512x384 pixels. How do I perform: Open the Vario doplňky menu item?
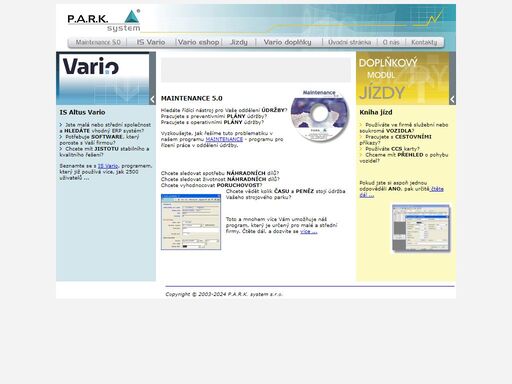click(287, 42)
